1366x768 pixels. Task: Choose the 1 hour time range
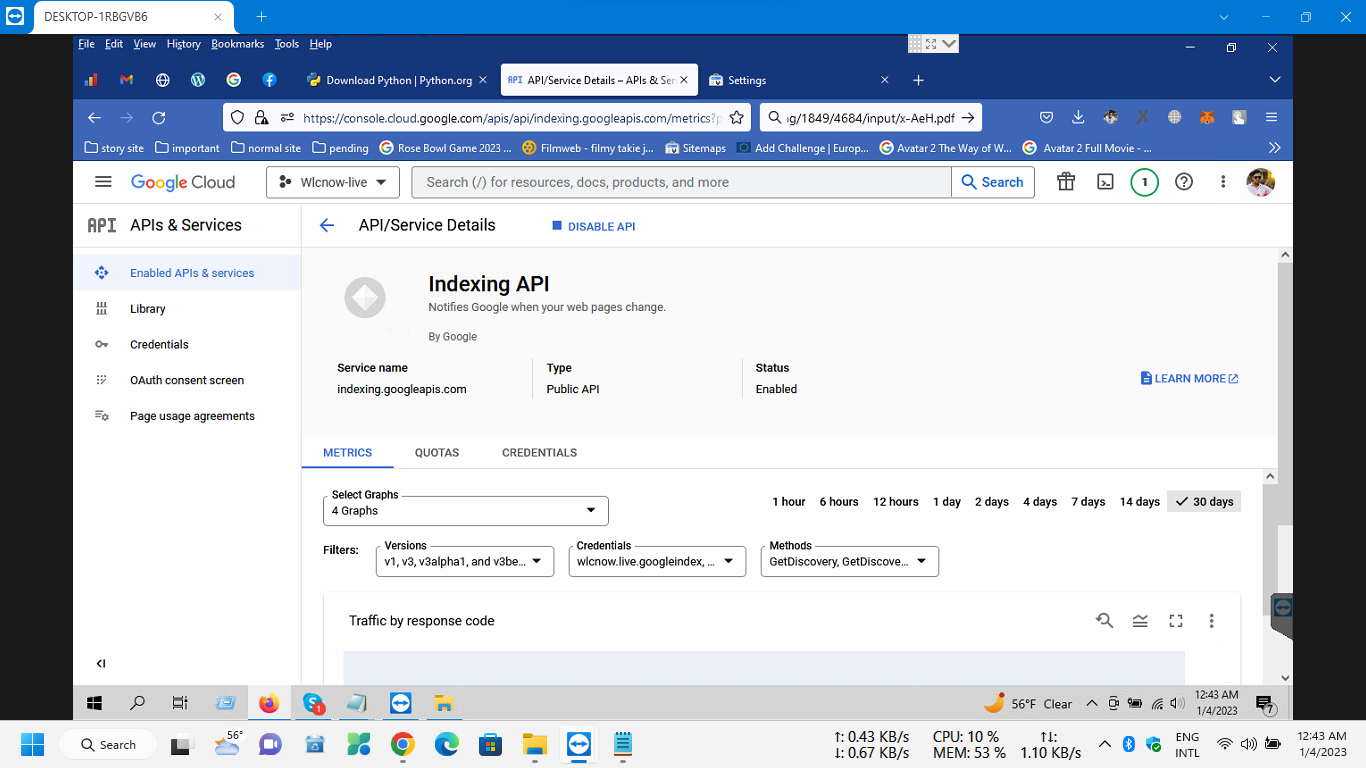click(x=788, y=502)
